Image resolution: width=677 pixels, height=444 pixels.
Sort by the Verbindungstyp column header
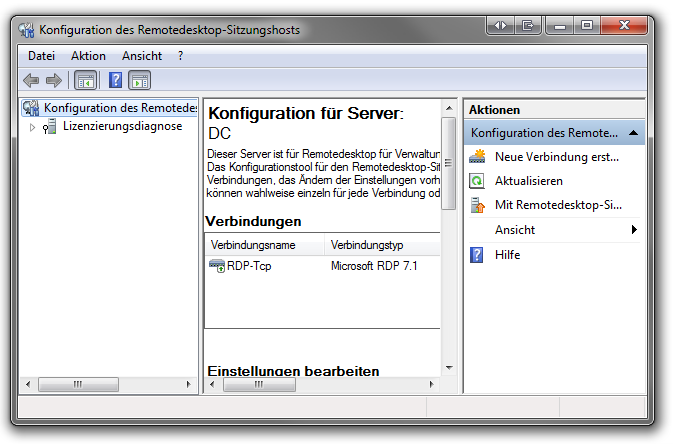pos(367,245)
